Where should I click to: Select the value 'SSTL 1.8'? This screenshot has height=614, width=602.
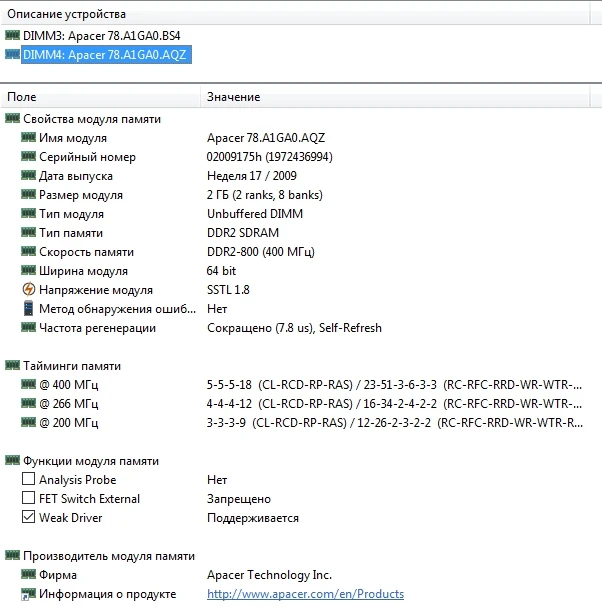coord(228,290)
